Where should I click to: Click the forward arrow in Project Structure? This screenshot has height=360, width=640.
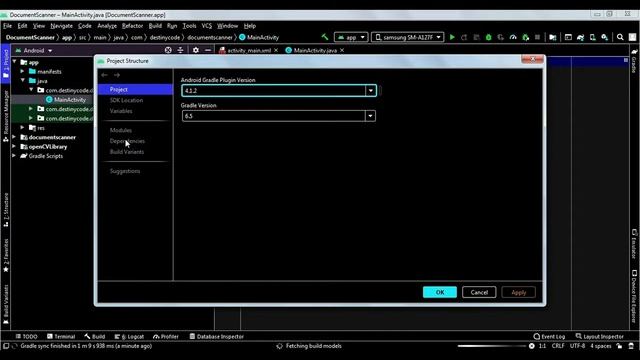(117, 75)
